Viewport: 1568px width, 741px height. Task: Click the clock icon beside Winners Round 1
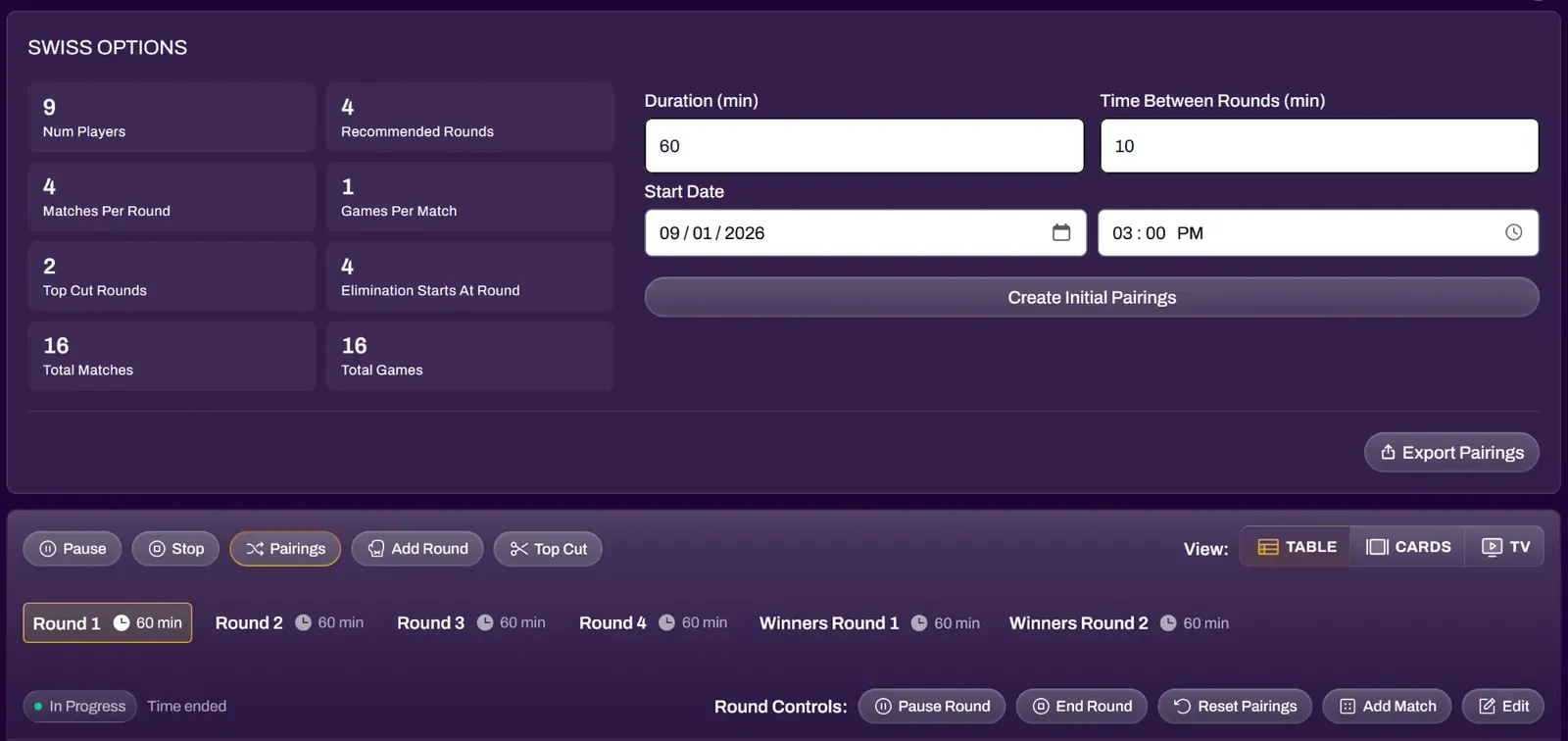919,623
